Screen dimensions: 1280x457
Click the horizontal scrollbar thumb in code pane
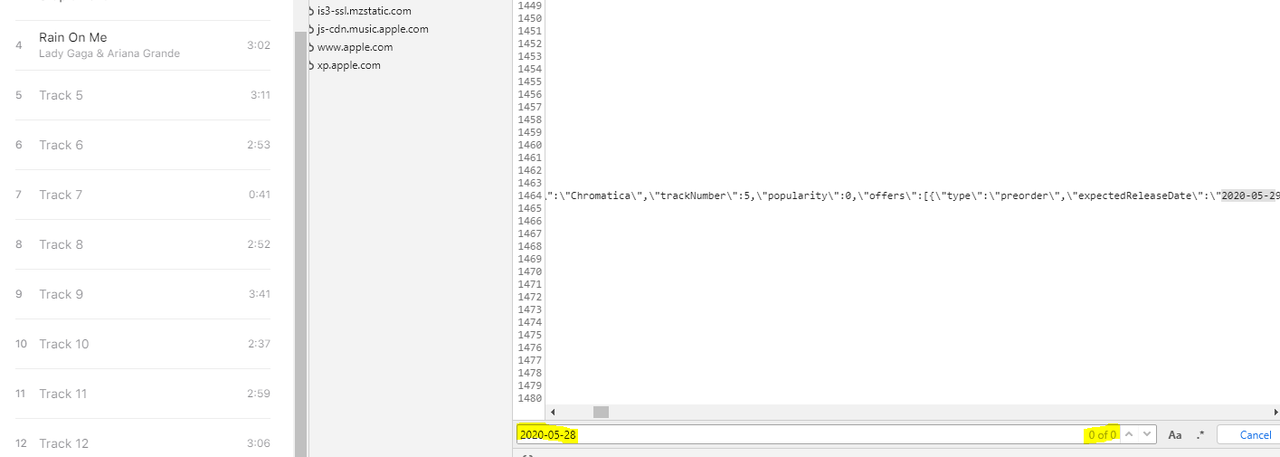(x=601, y=412)
